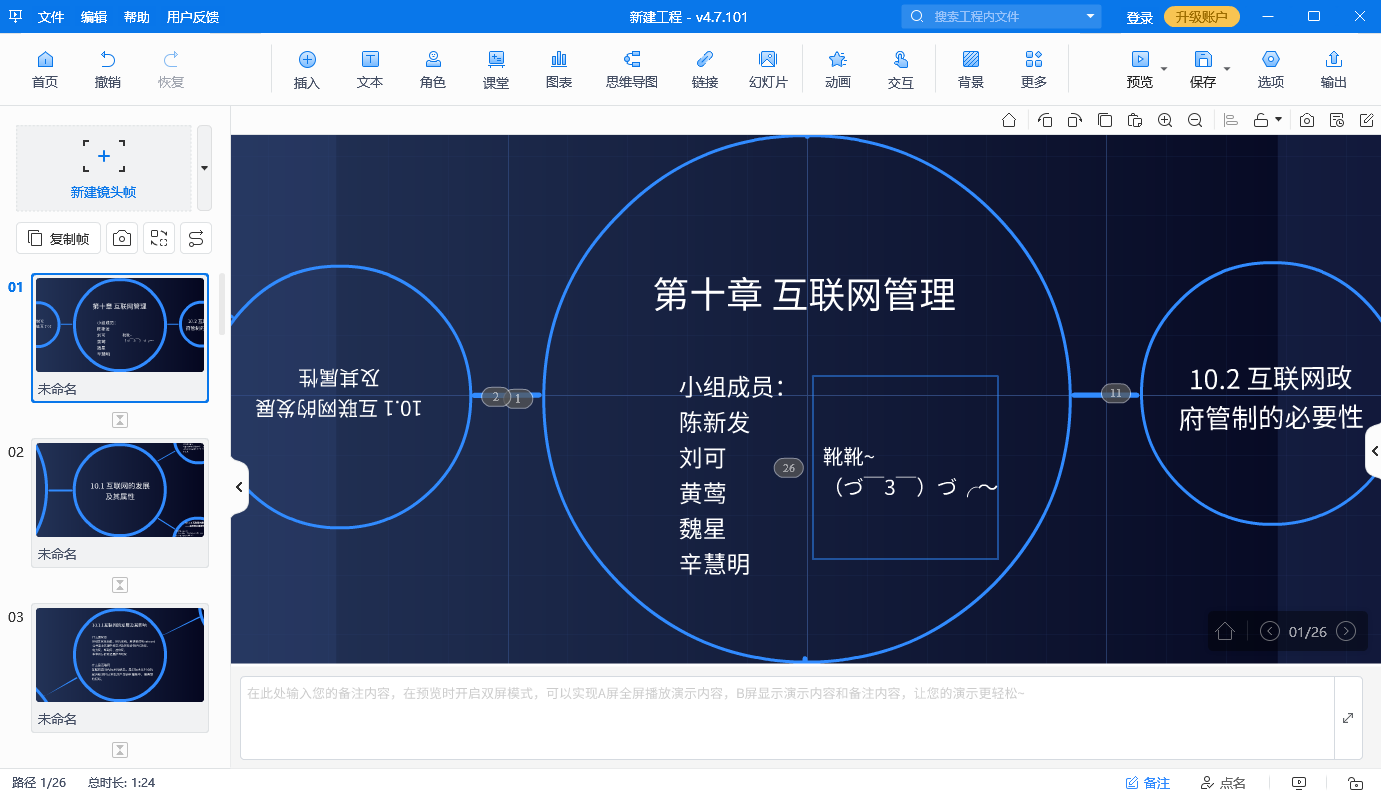Open lock options dropdown arrow

coord(1278,120)
